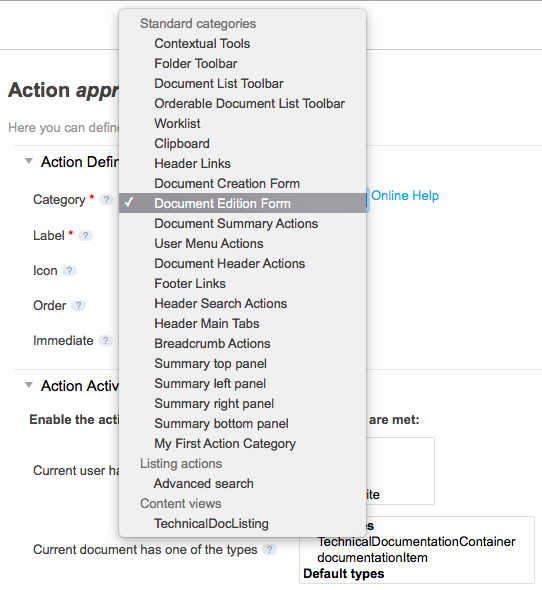The width and height of the screenshot is (542, 590).
Task: Select documentationItem in types list
Action: pyautogui.click(x=372, y=558)
